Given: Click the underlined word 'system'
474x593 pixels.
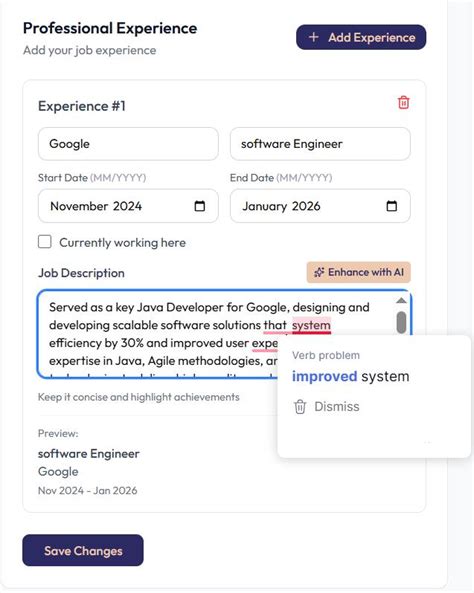Looking at the screenshot, I should [x=311, y=325].
